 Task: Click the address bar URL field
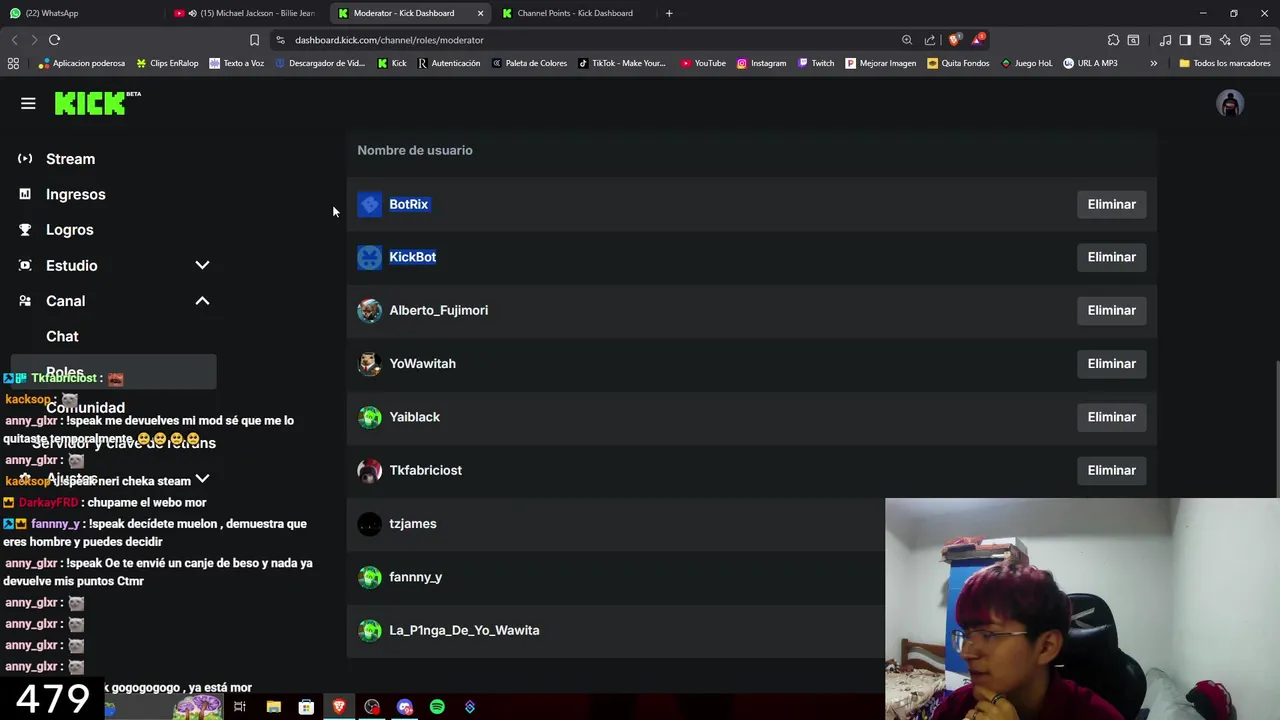coord(590,40)
